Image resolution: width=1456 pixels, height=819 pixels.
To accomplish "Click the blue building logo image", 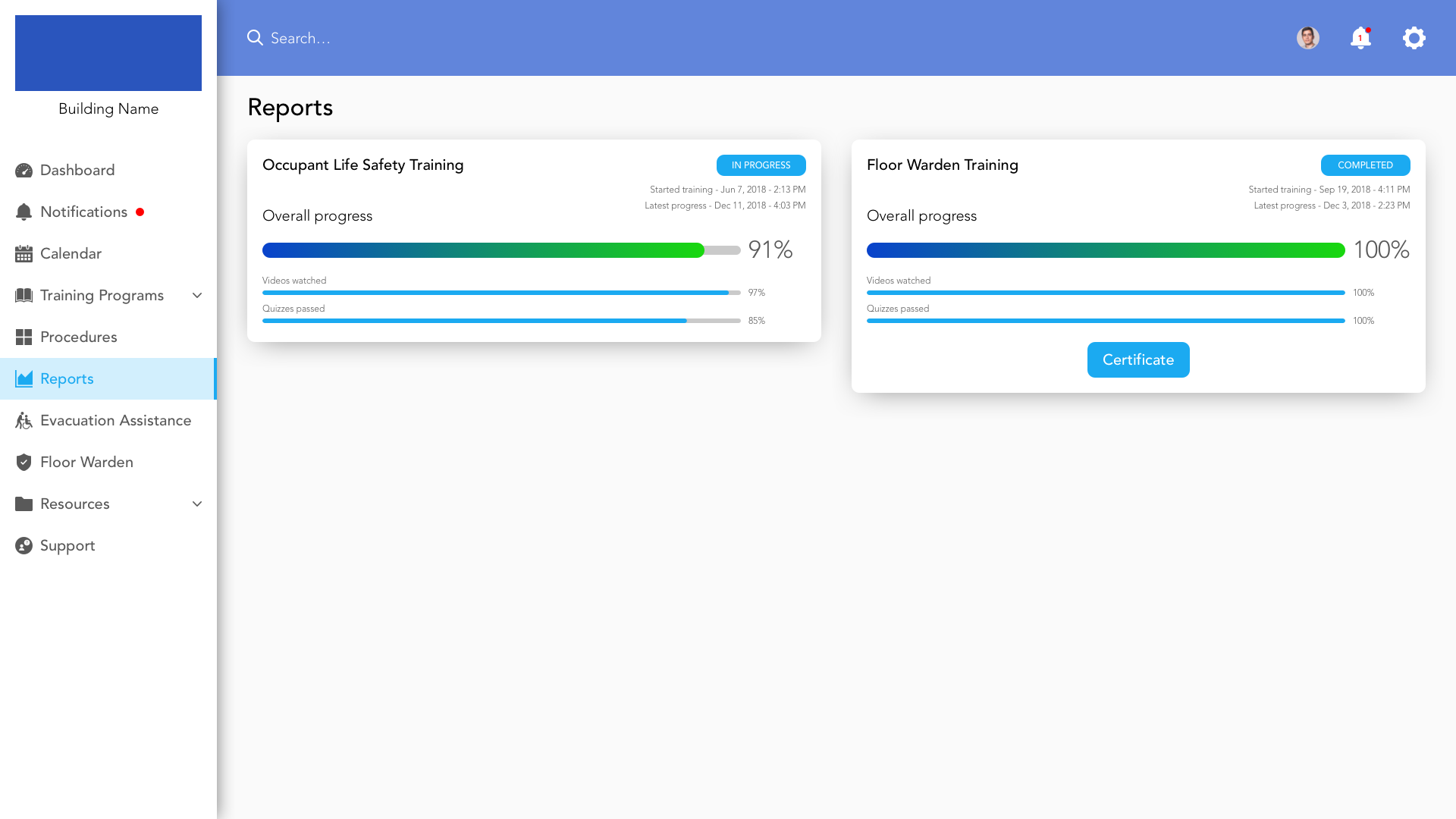I will pos(108,53).
